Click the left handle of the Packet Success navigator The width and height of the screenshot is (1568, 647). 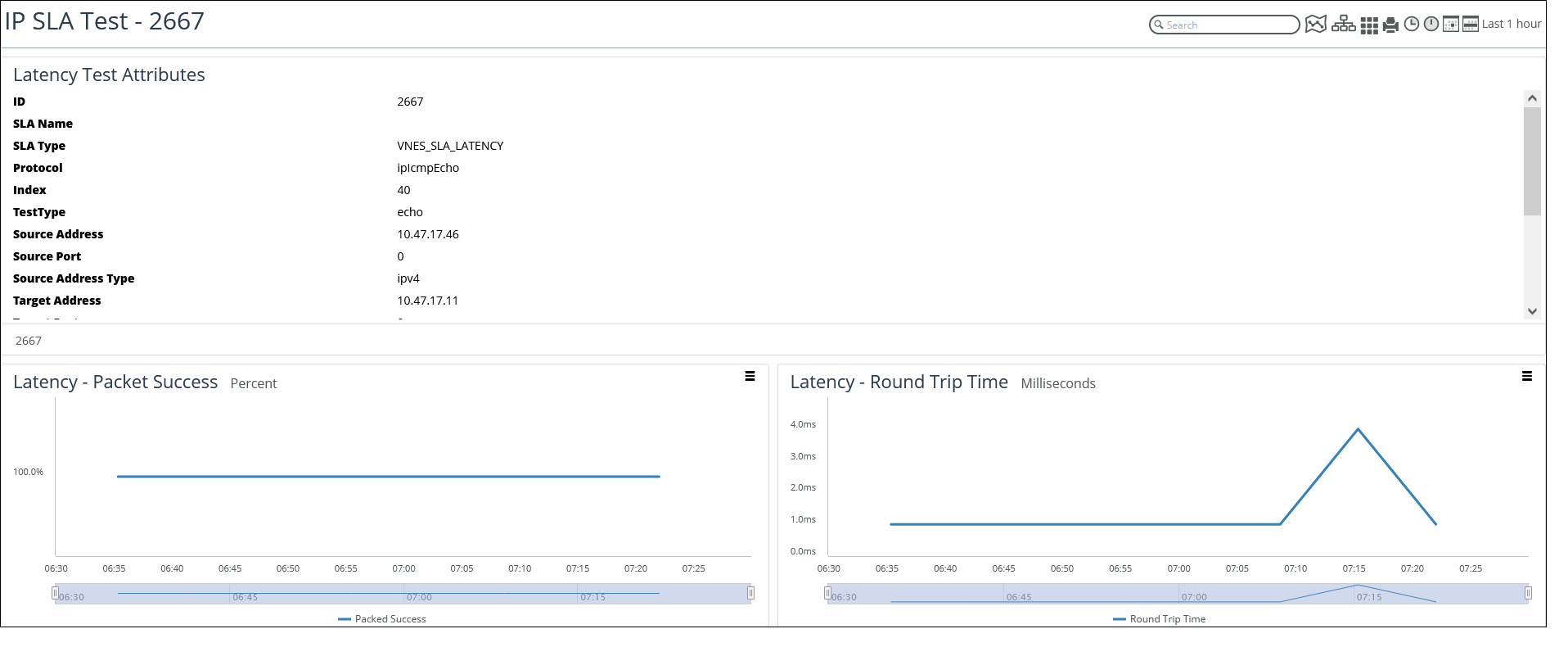pyautogui.click(x=56, y=593)
